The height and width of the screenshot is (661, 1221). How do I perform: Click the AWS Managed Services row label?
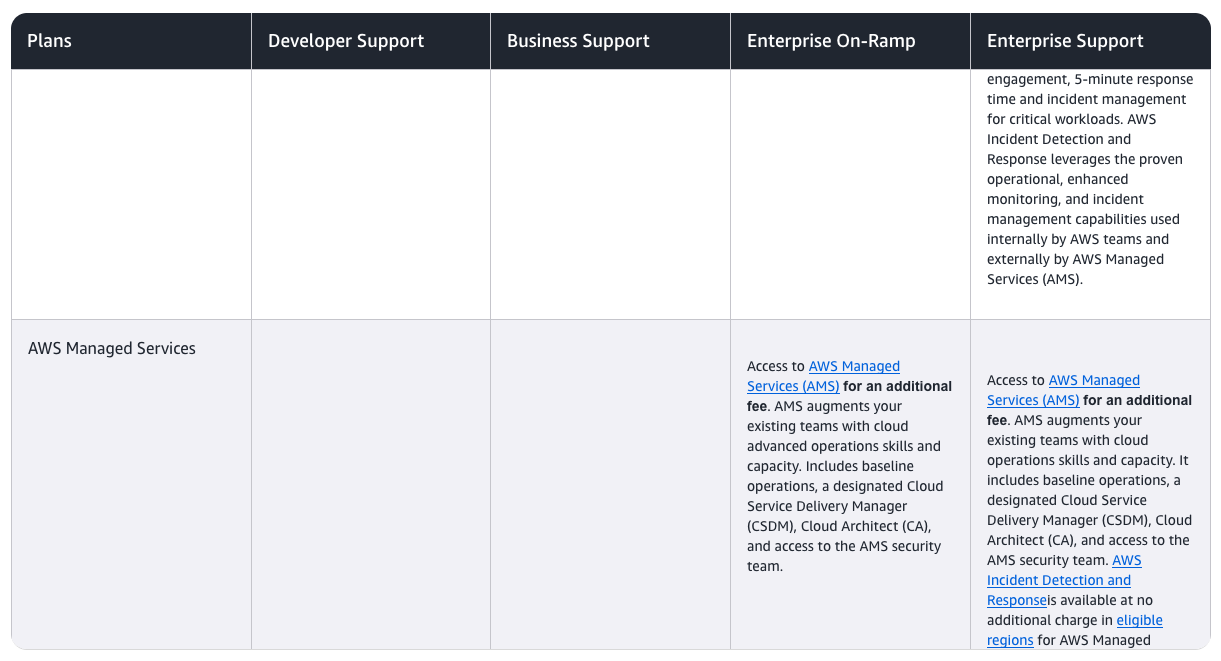tap(112, 349)
